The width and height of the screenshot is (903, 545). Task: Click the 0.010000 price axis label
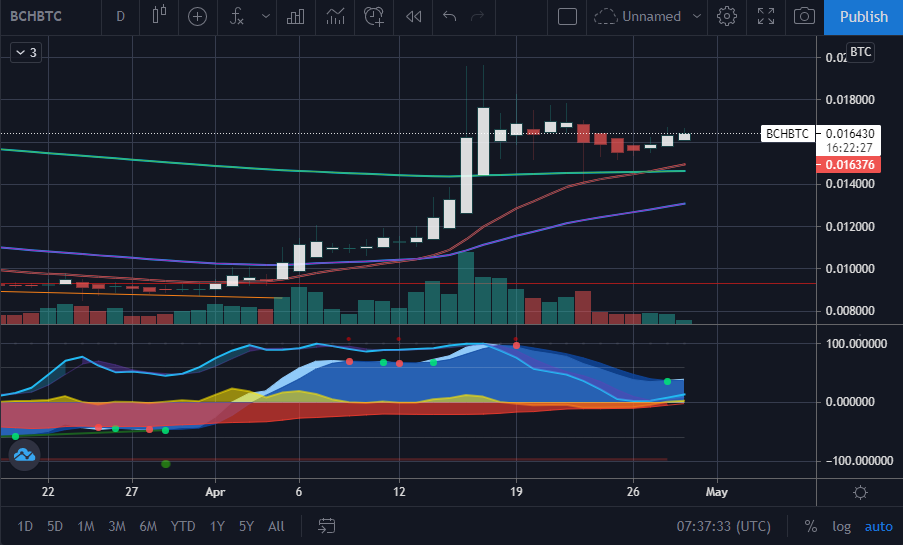[849, 268]
